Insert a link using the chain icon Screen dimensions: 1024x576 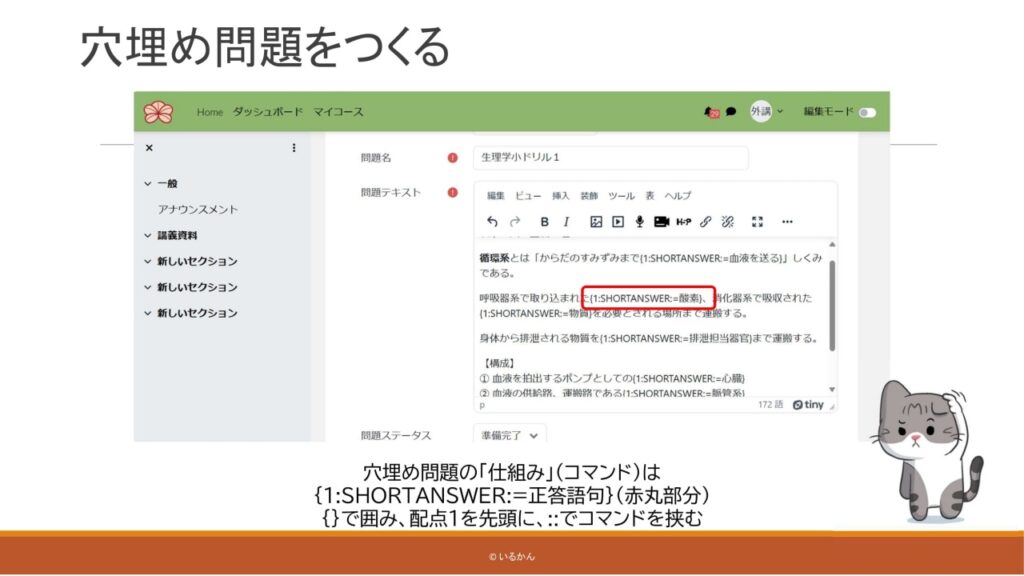[x=706, y=221]
